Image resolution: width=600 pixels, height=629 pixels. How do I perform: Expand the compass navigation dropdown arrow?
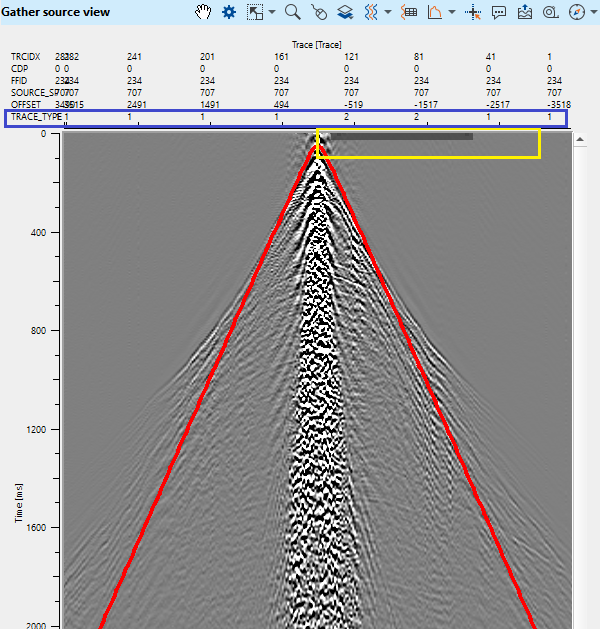coord(594,12)
